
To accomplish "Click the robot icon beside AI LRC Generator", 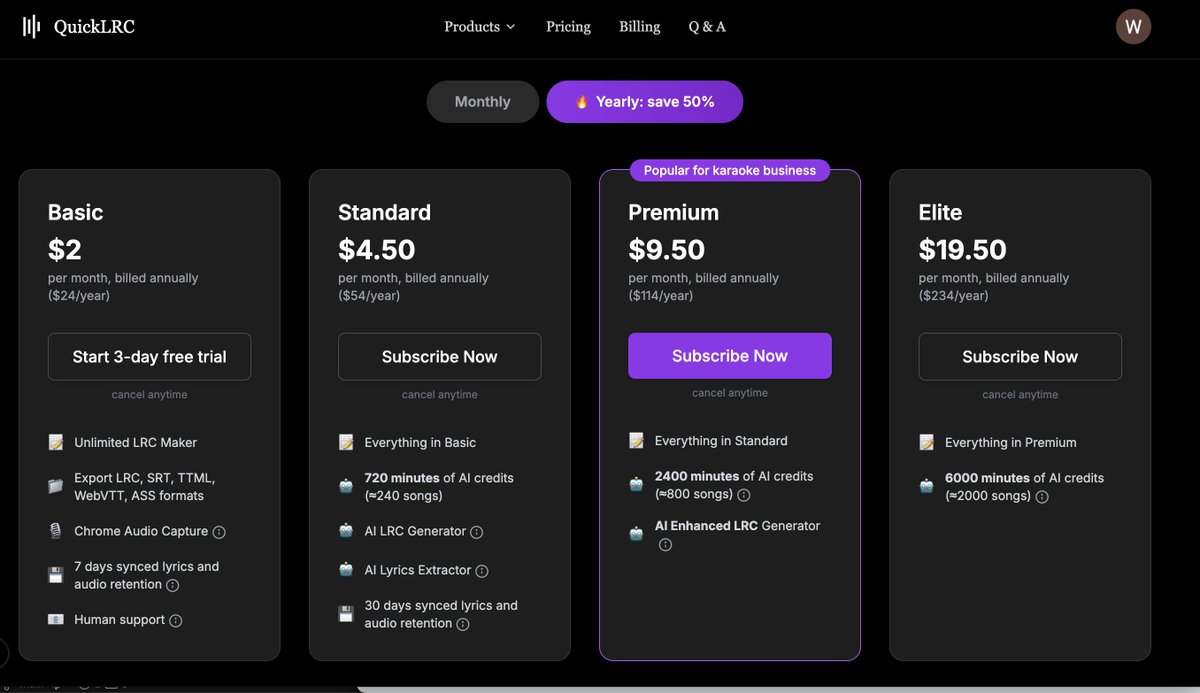I will click(346, 531).
